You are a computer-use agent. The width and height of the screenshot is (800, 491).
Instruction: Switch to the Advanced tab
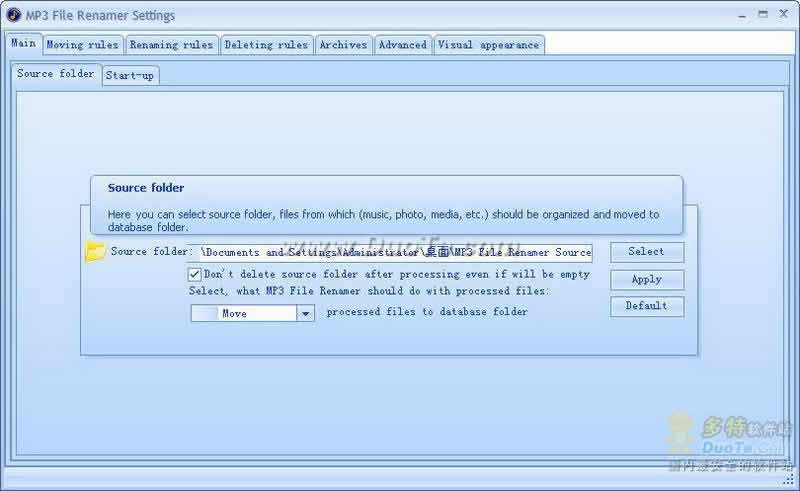point(403,45)
